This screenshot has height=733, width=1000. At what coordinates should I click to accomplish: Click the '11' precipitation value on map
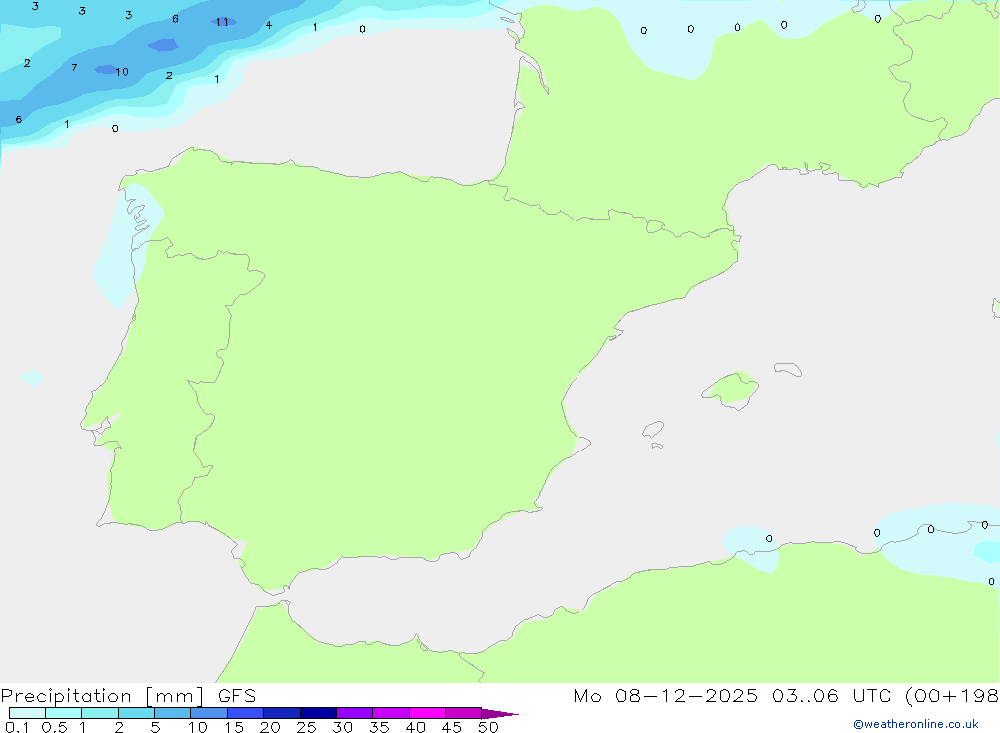pos(222,22)
